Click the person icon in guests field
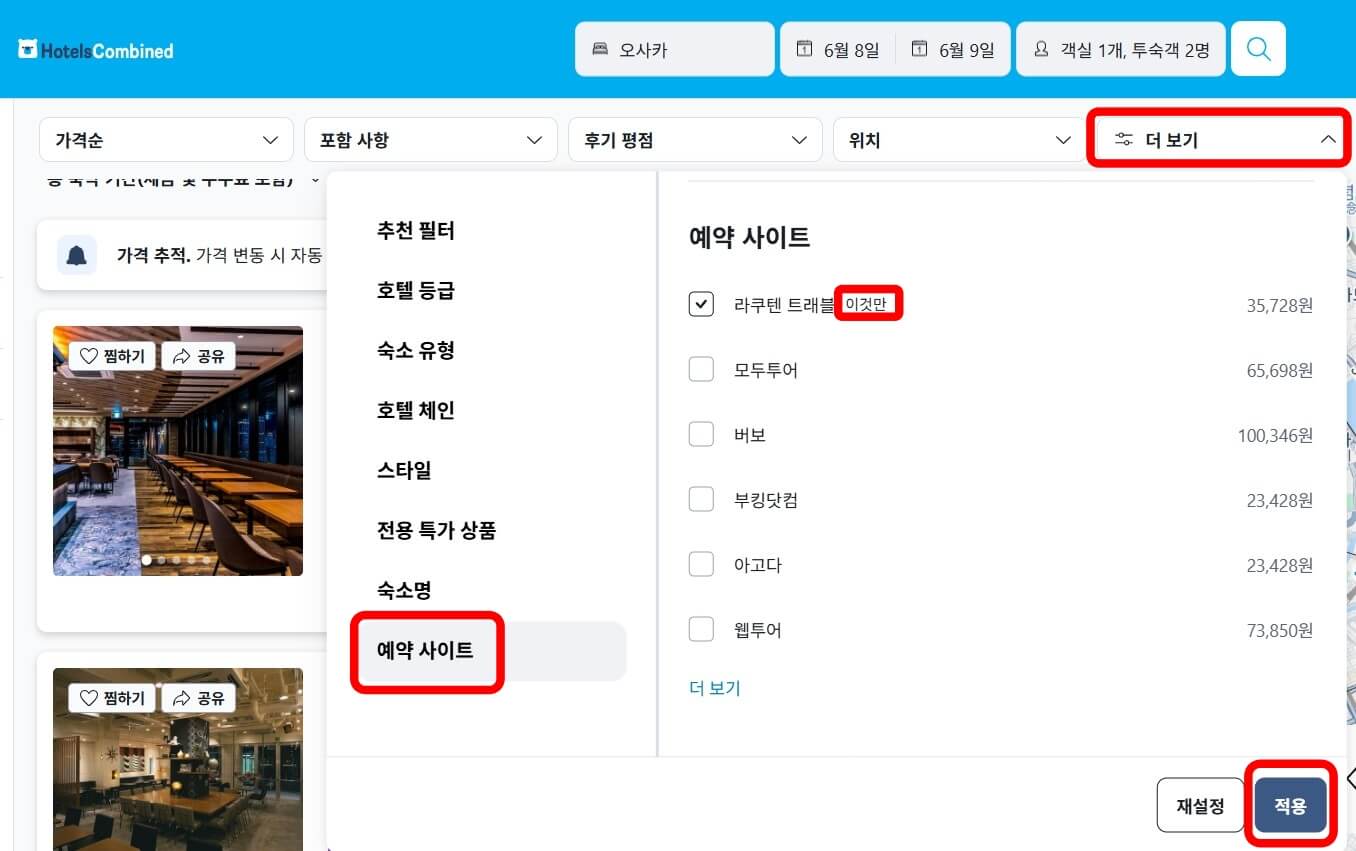The width and height of the screenshot is (1356, 851). (1041, 49)
